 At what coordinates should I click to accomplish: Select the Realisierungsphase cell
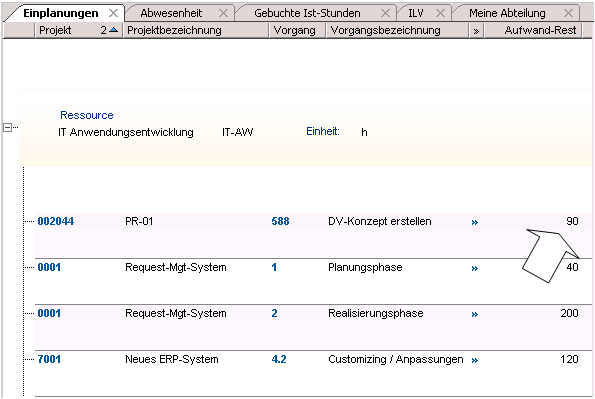click(x=376, y=313)
